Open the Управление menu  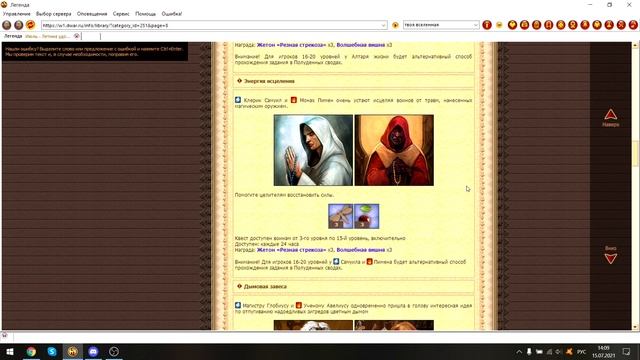pyautogui.click(x=17, y=14)
